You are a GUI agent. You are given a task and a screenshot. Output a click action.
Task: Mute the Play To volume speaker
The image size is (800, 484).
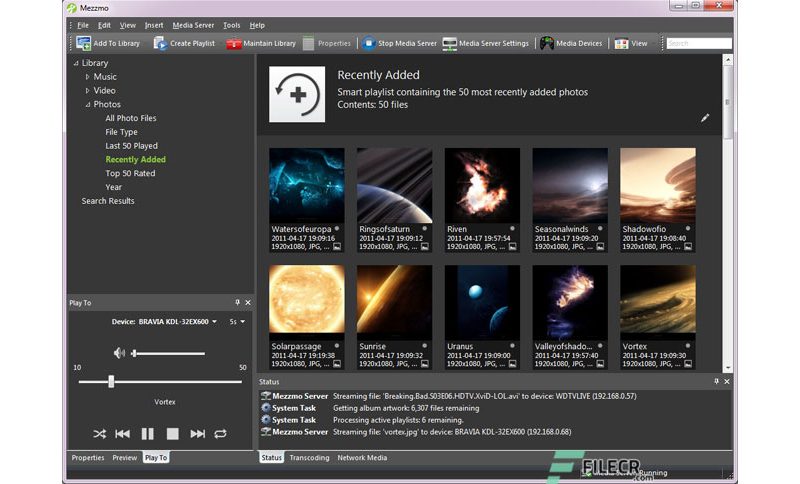pyautogui.click(x=119, y=353)
